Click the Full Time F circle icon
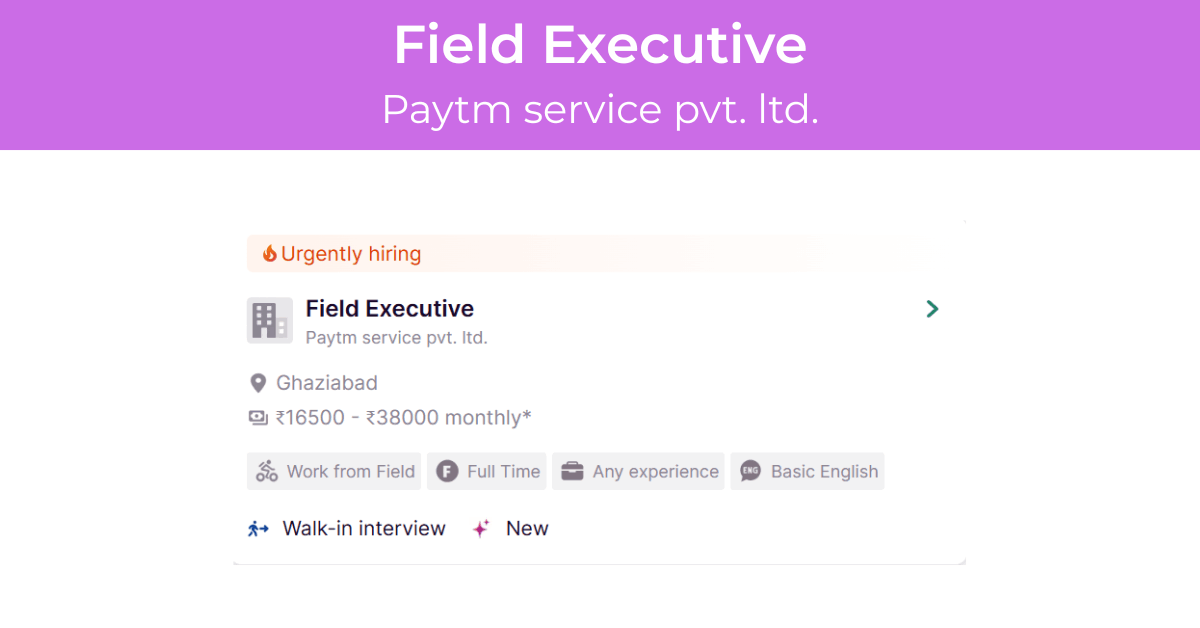Viewport: 1200px width, 628px height. pyautogui.click(x=448, y=471)
